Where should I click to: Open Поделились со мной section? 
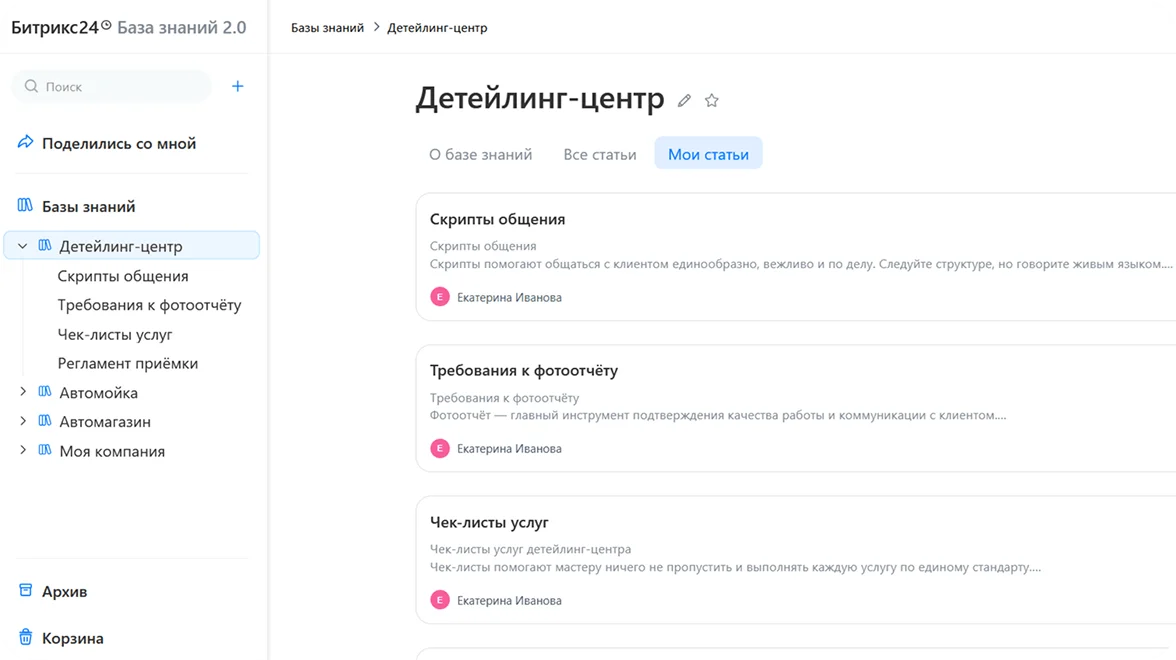118,143
